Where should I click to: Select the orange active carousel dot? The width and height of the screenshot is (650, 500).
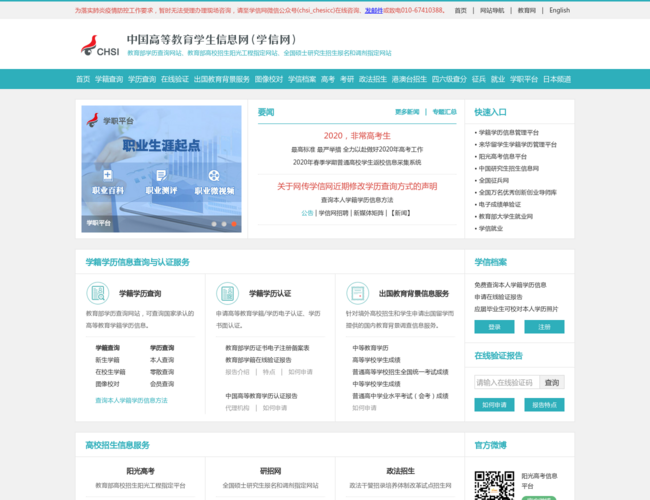(x=234, y=224)
